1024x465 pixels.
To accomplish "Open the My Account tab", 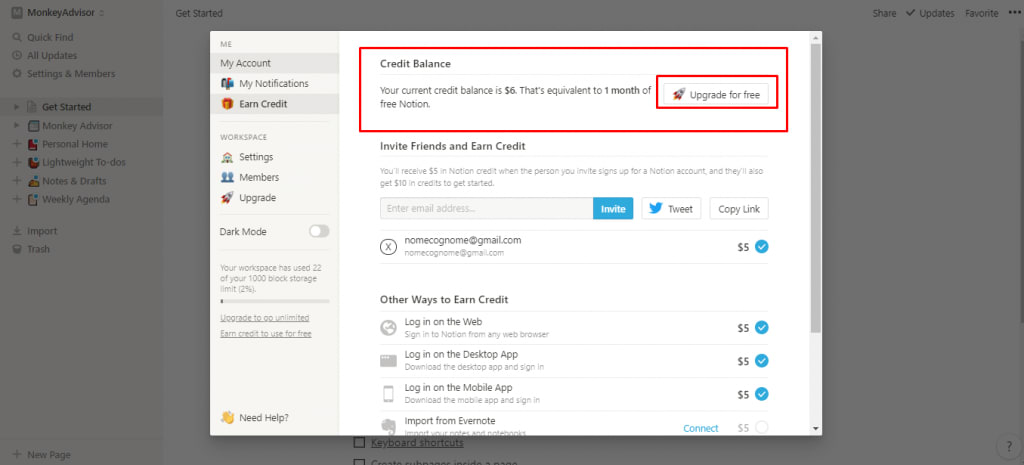I will tap(274, 63).
